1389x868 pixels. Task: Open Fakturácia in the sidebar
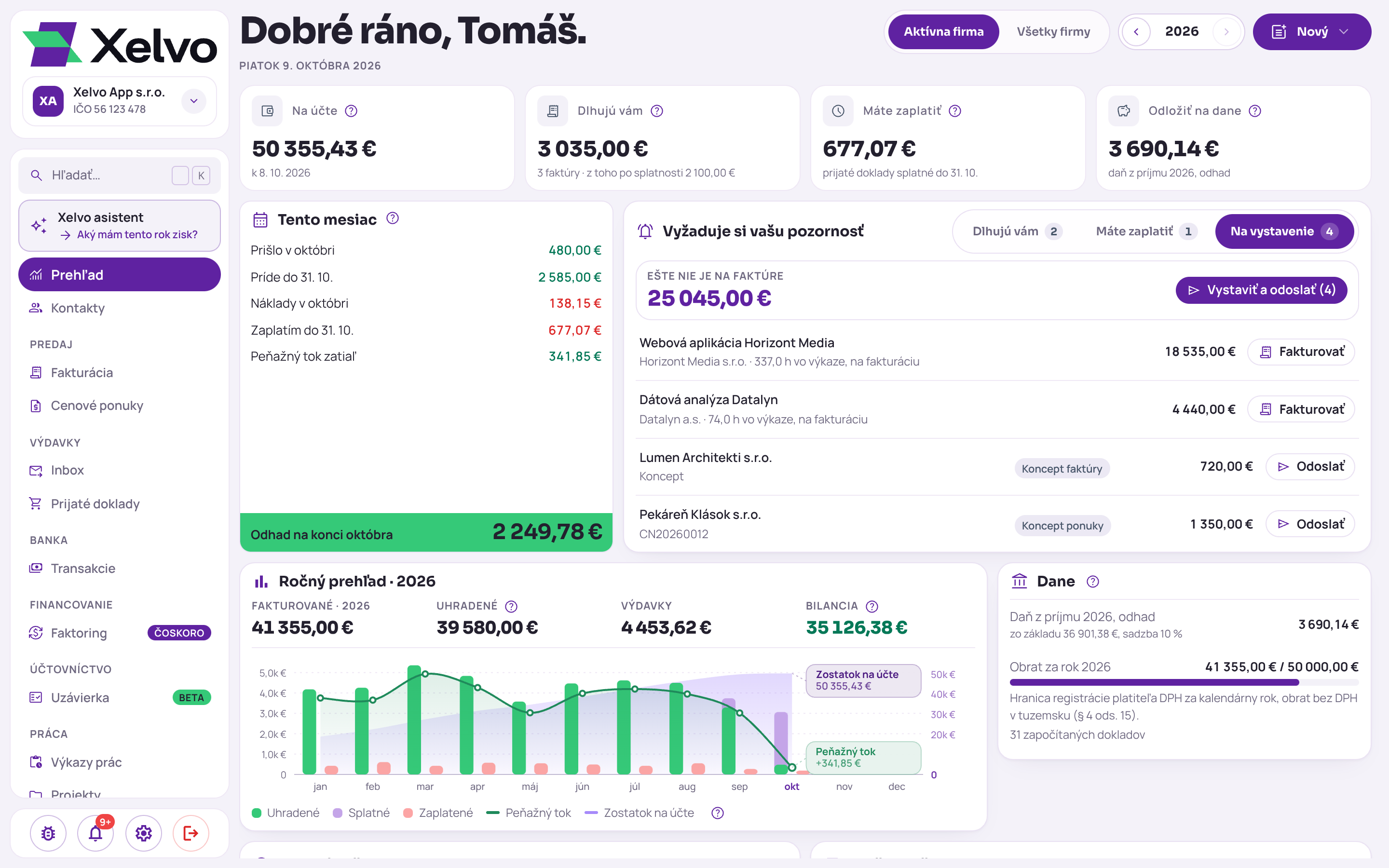tap(120, 373)
